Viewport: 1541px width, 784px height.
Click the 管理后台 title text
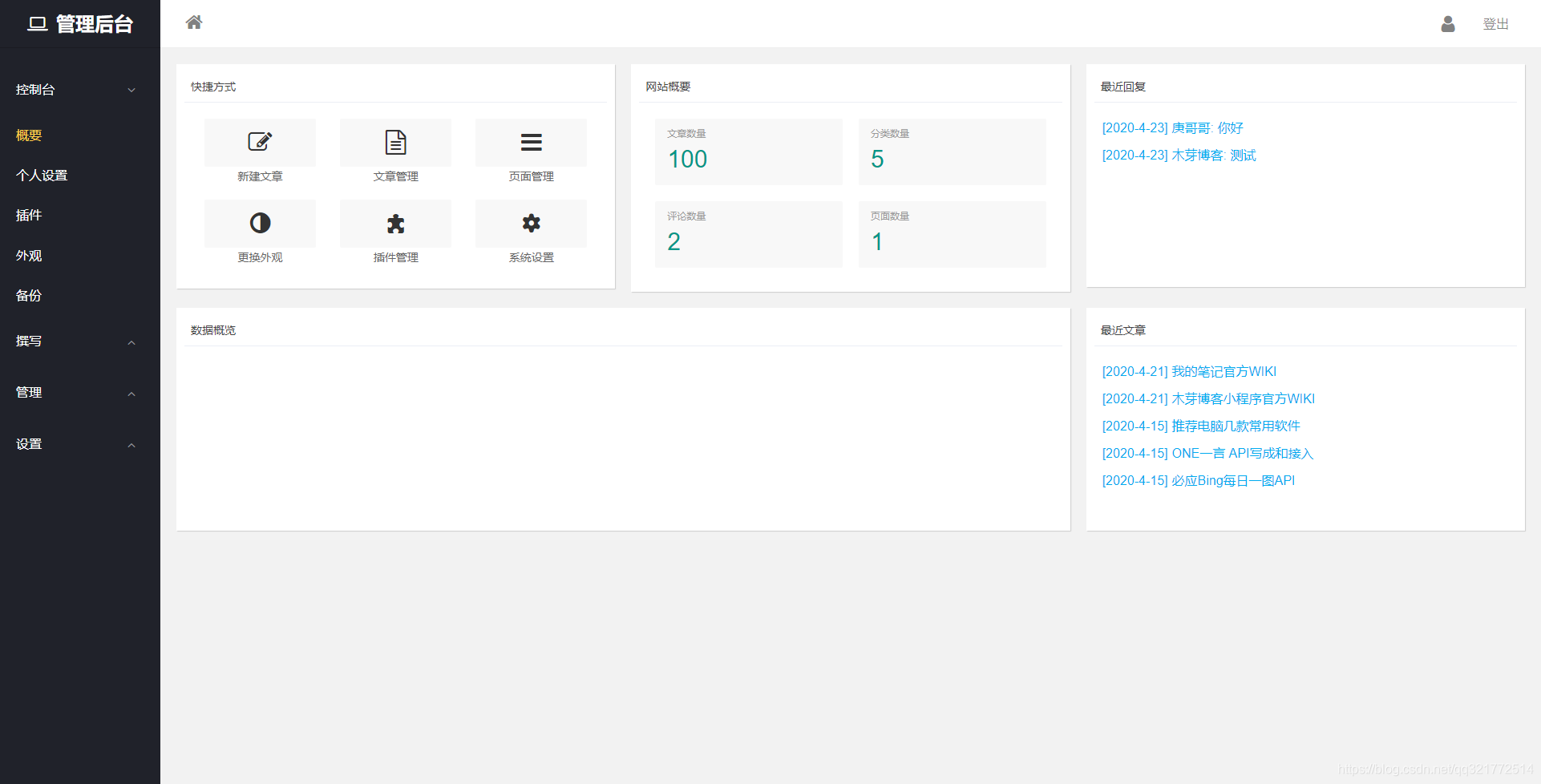coord(95,24)
